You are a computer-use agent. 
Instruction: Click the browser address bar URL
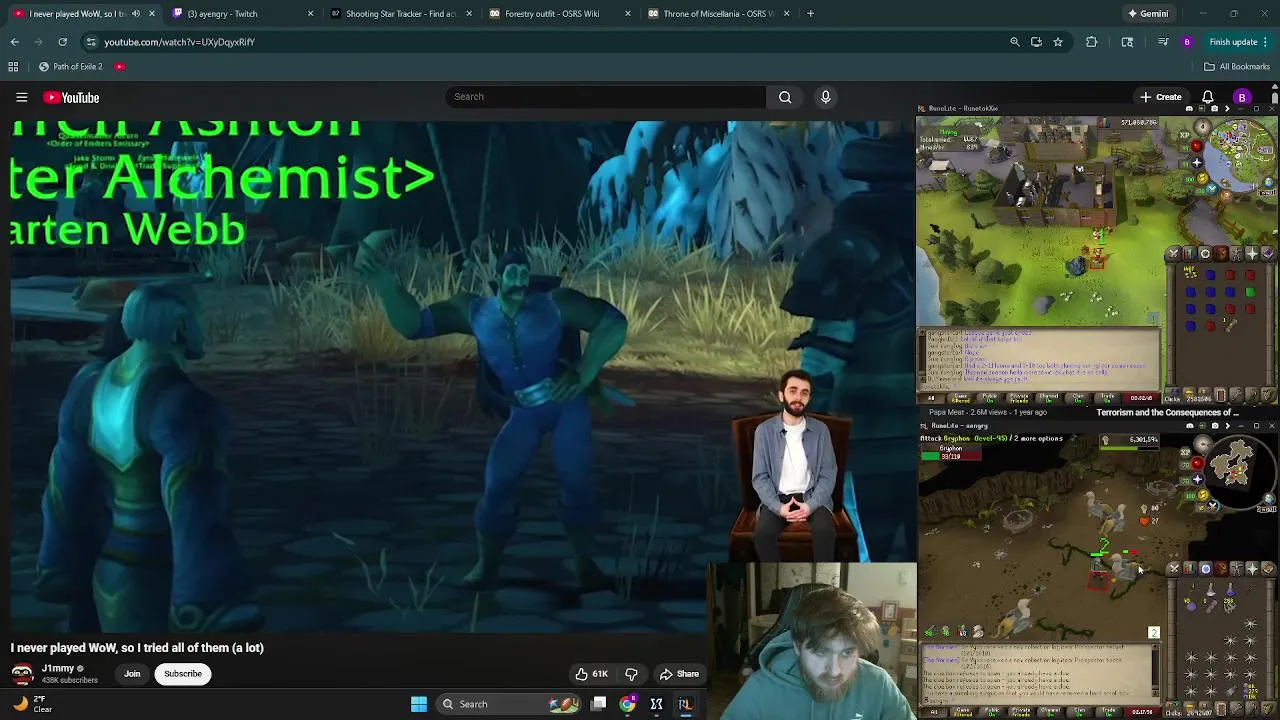click(179, 42)
